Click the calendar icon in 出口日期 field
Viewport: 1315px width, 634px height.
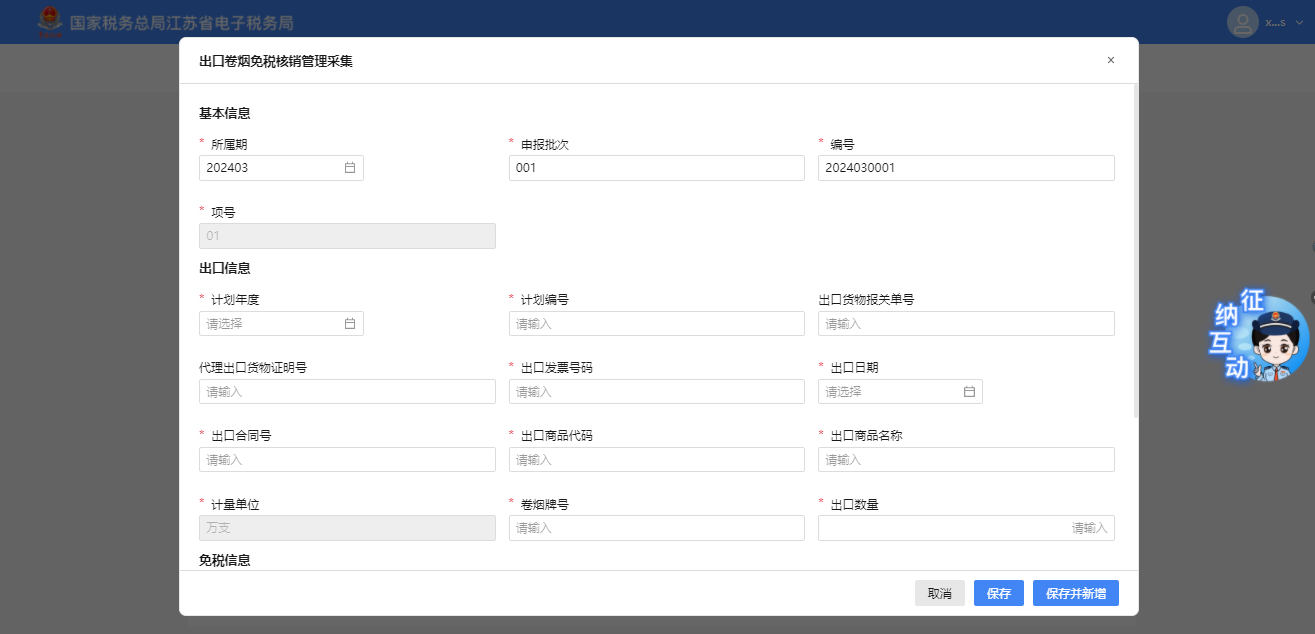[969, 392]
